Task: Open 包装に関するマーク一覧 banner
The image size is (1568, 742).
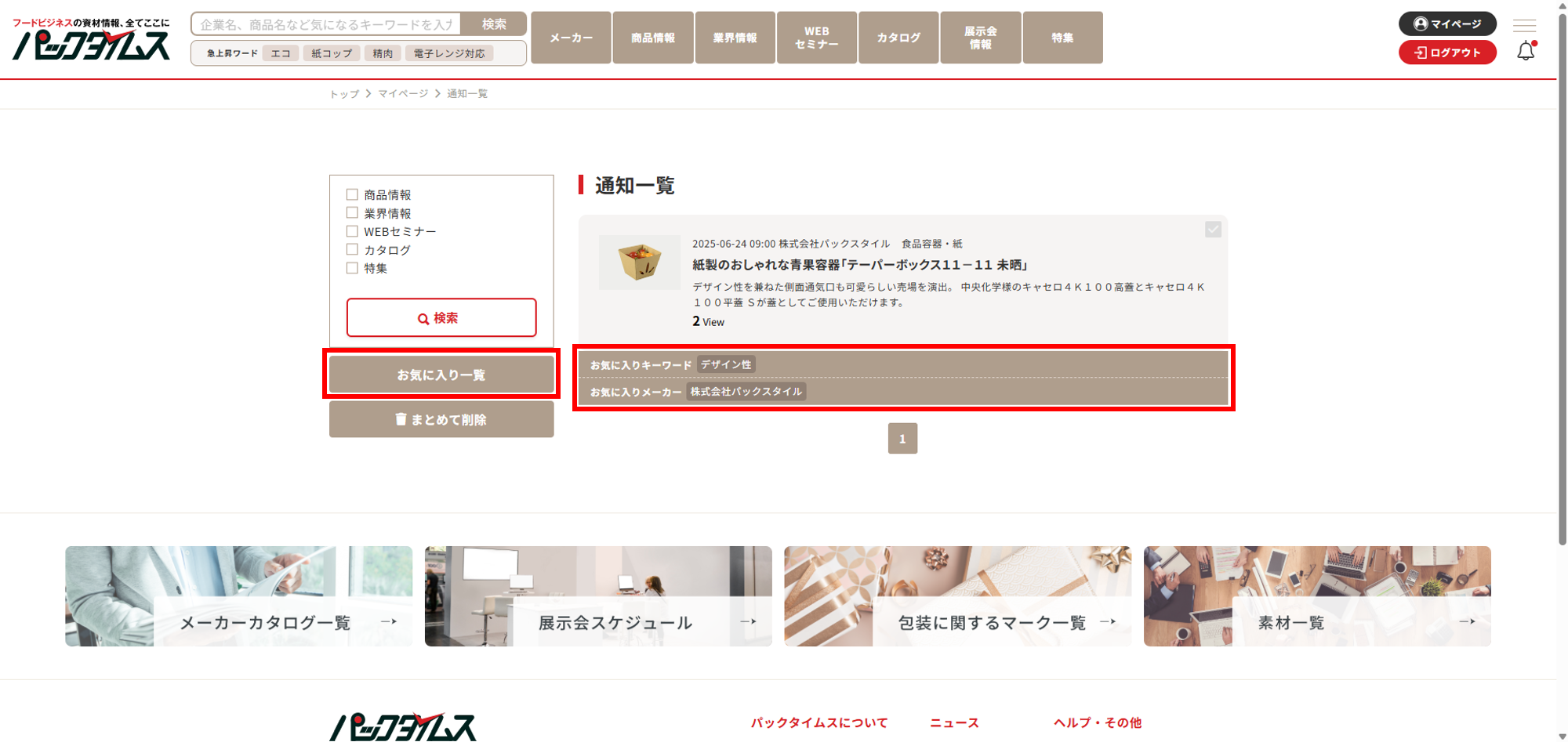Action: coord(957,596)
